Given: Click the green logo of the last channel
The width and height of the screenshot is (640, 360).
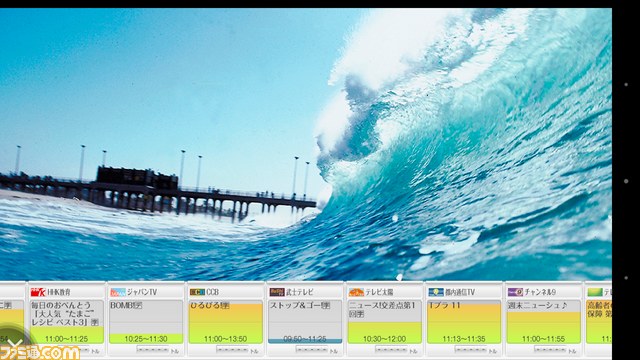Looking at the screenshot, I should 595,292.
